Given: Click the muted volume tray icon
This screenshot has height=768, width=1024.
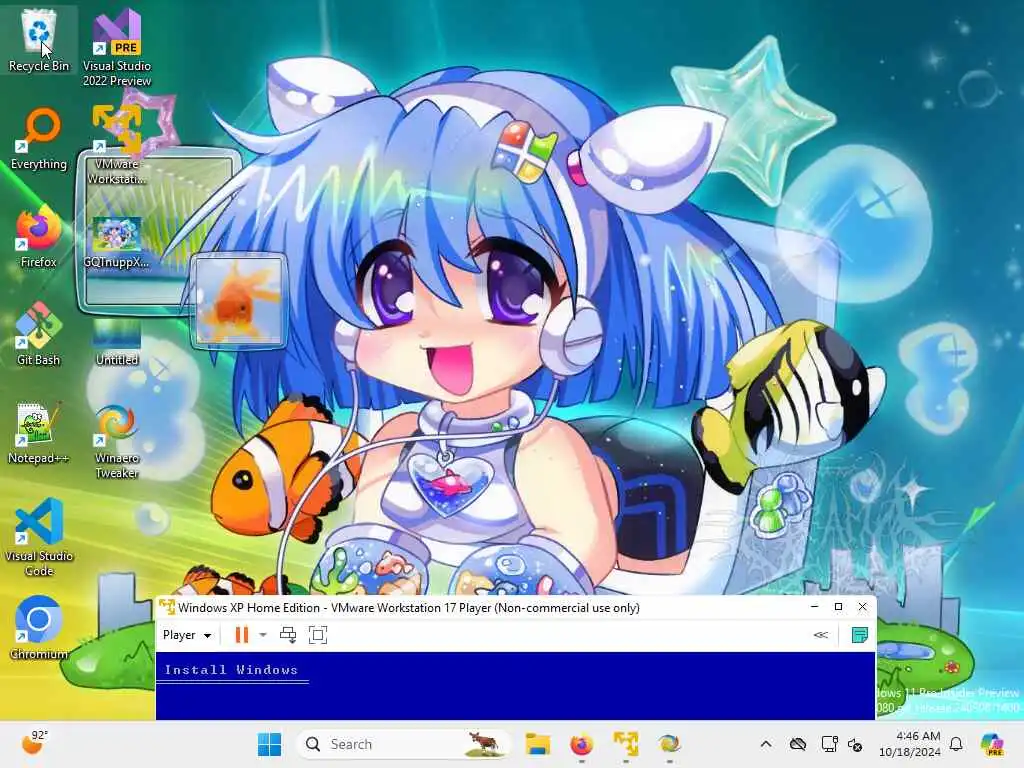Looking at the screenshot, I should tap(855, 744).
